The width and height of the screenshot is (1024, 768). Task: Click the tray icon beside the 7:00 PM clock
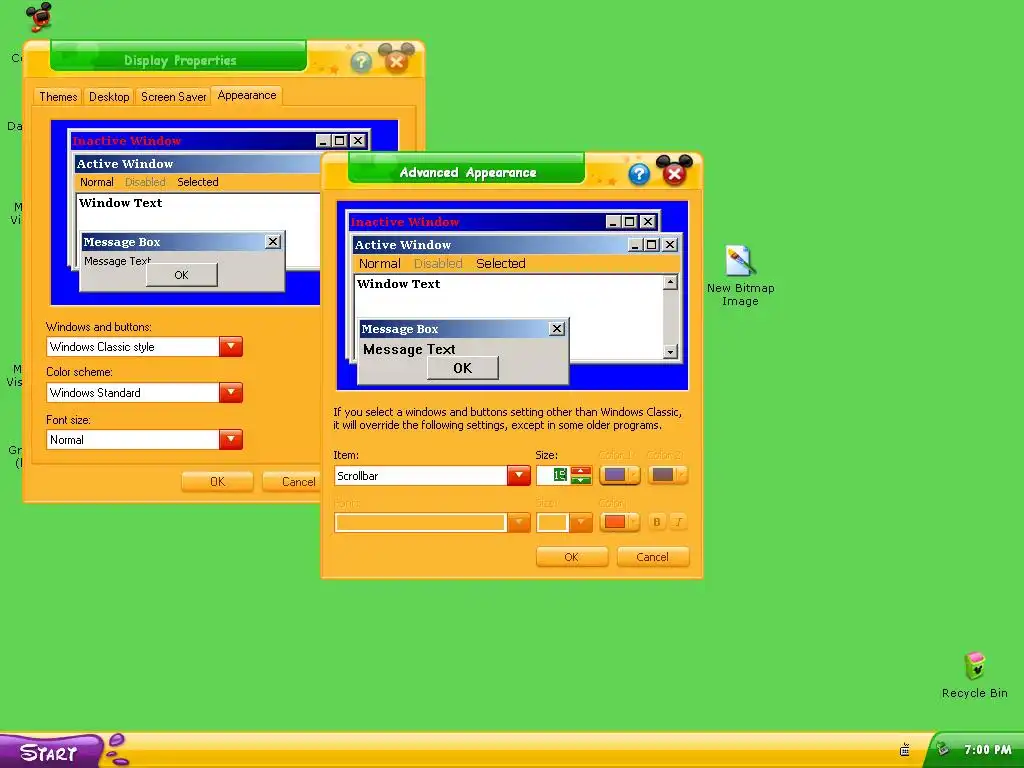942,749
